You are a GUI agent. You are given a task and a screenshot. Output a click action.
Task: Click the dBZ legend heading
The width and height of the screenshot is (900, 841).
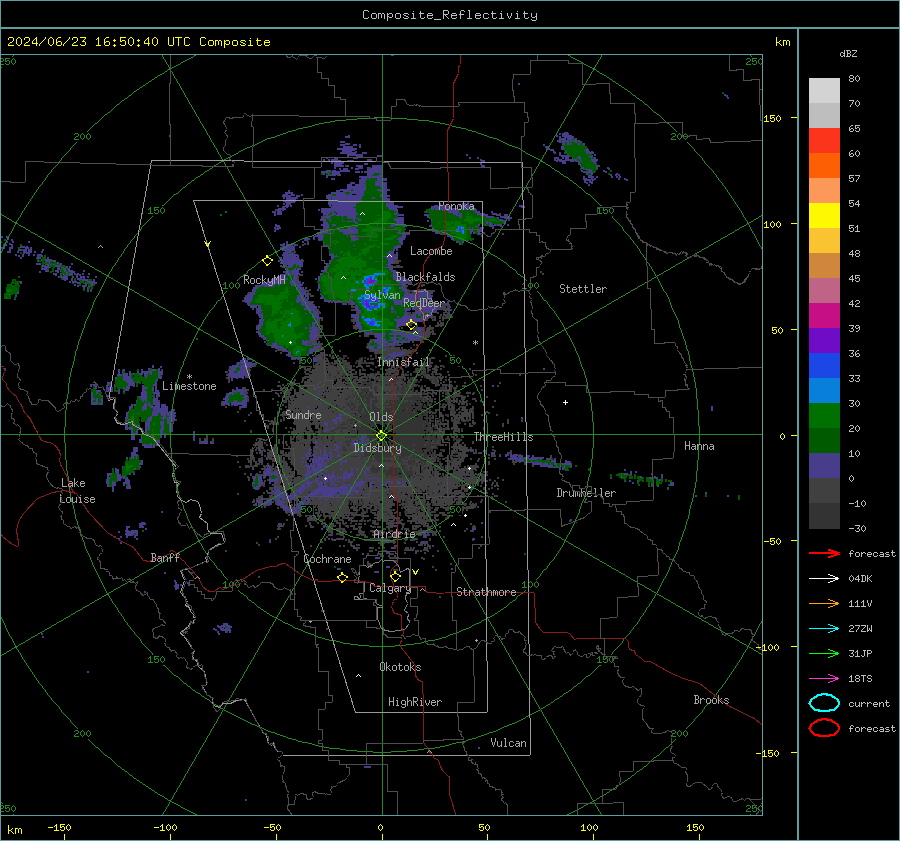(x=848, y=53)
